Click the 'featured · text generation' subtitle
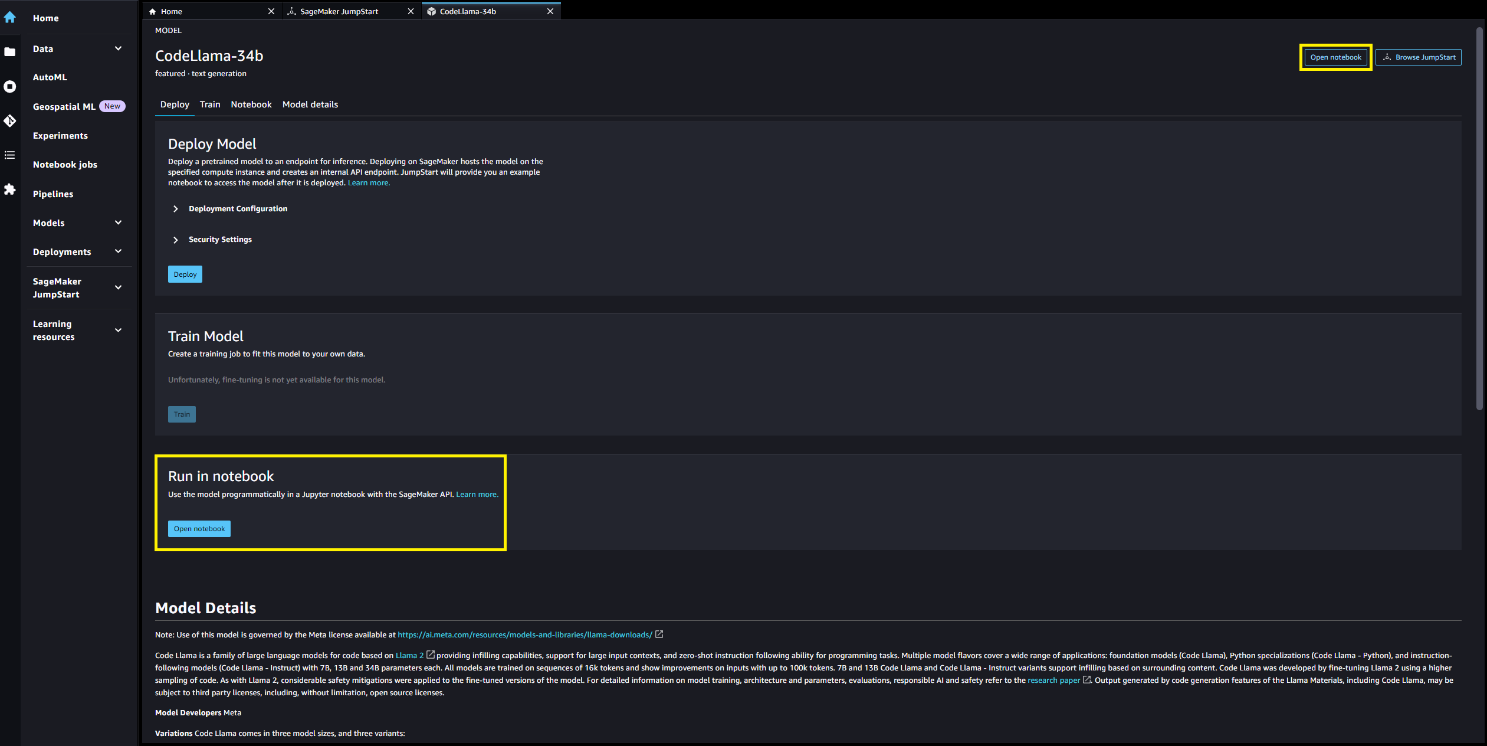This screenshot has width=1487, height=746. [201, 74]
